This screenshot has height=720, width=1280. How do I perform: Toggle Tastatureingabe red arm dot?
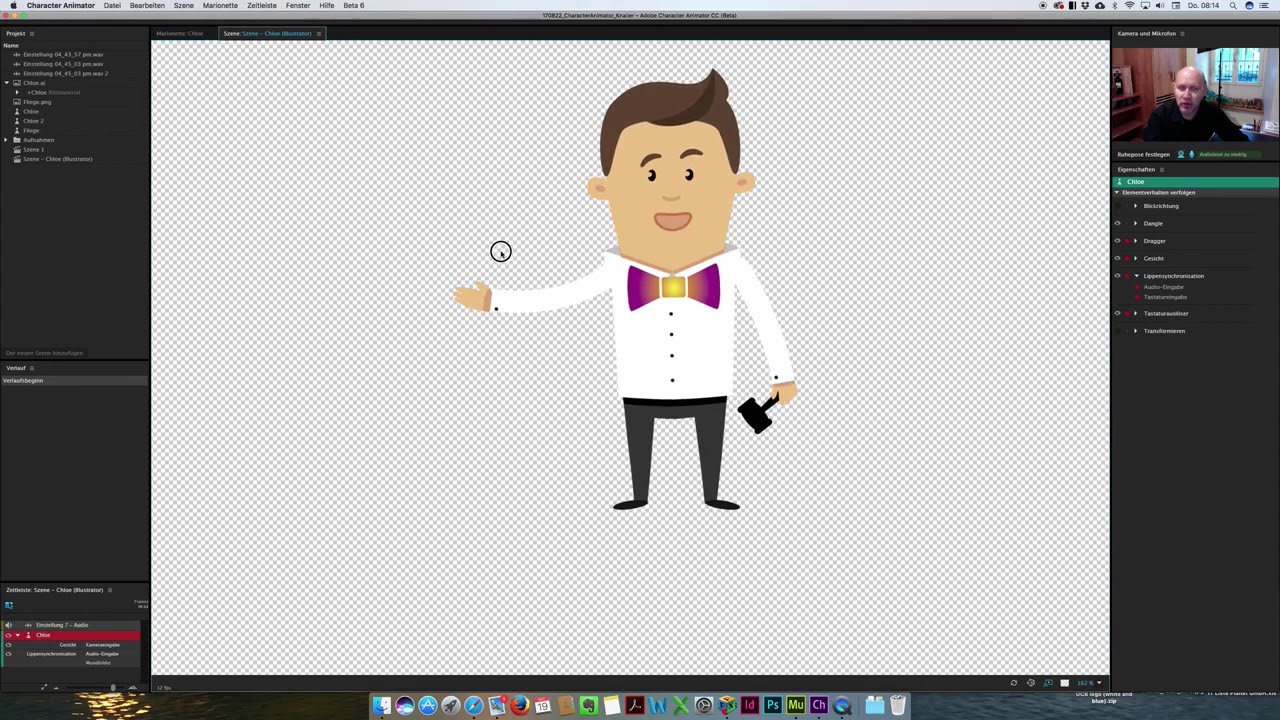tap(1137, 297)
